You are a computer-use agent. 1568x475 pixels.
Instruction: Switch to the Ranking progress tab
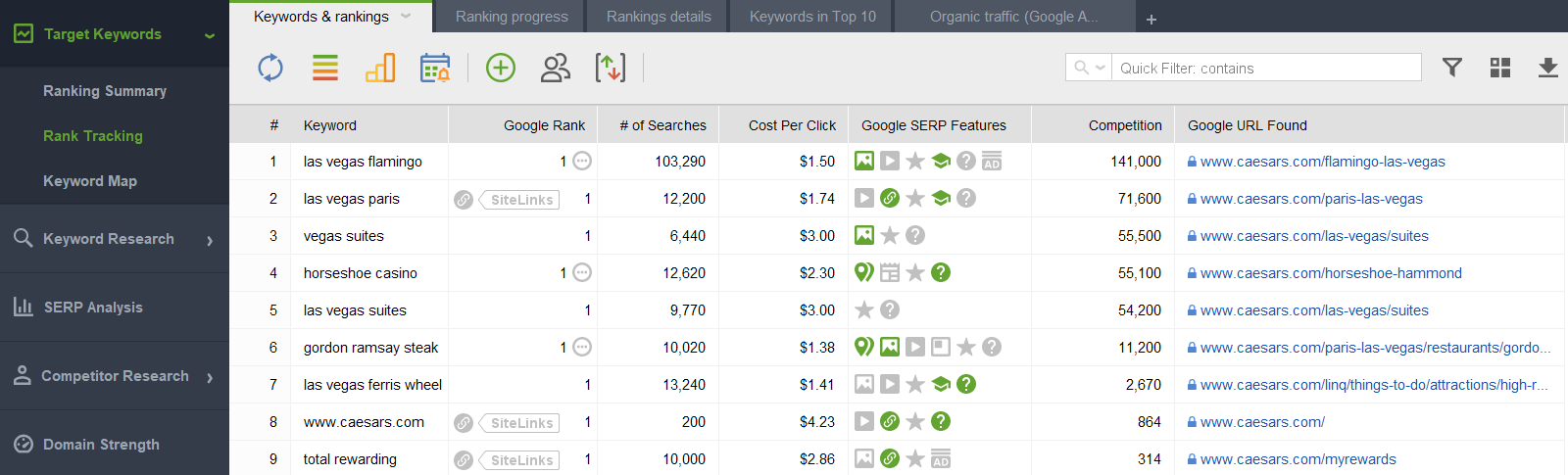(x=512, y=17)
